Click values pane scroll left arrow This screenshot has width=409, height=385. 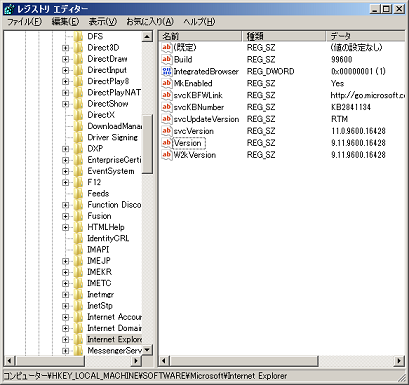(x=164, y=361)
